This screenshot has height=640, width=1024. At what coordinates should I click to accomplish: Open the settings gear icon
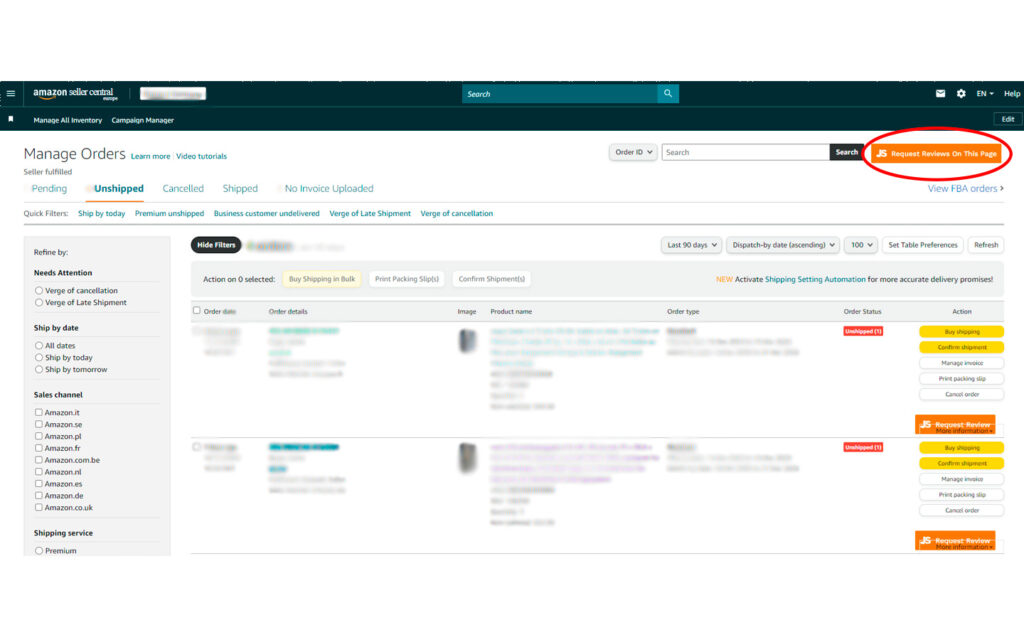pos(961,94)
